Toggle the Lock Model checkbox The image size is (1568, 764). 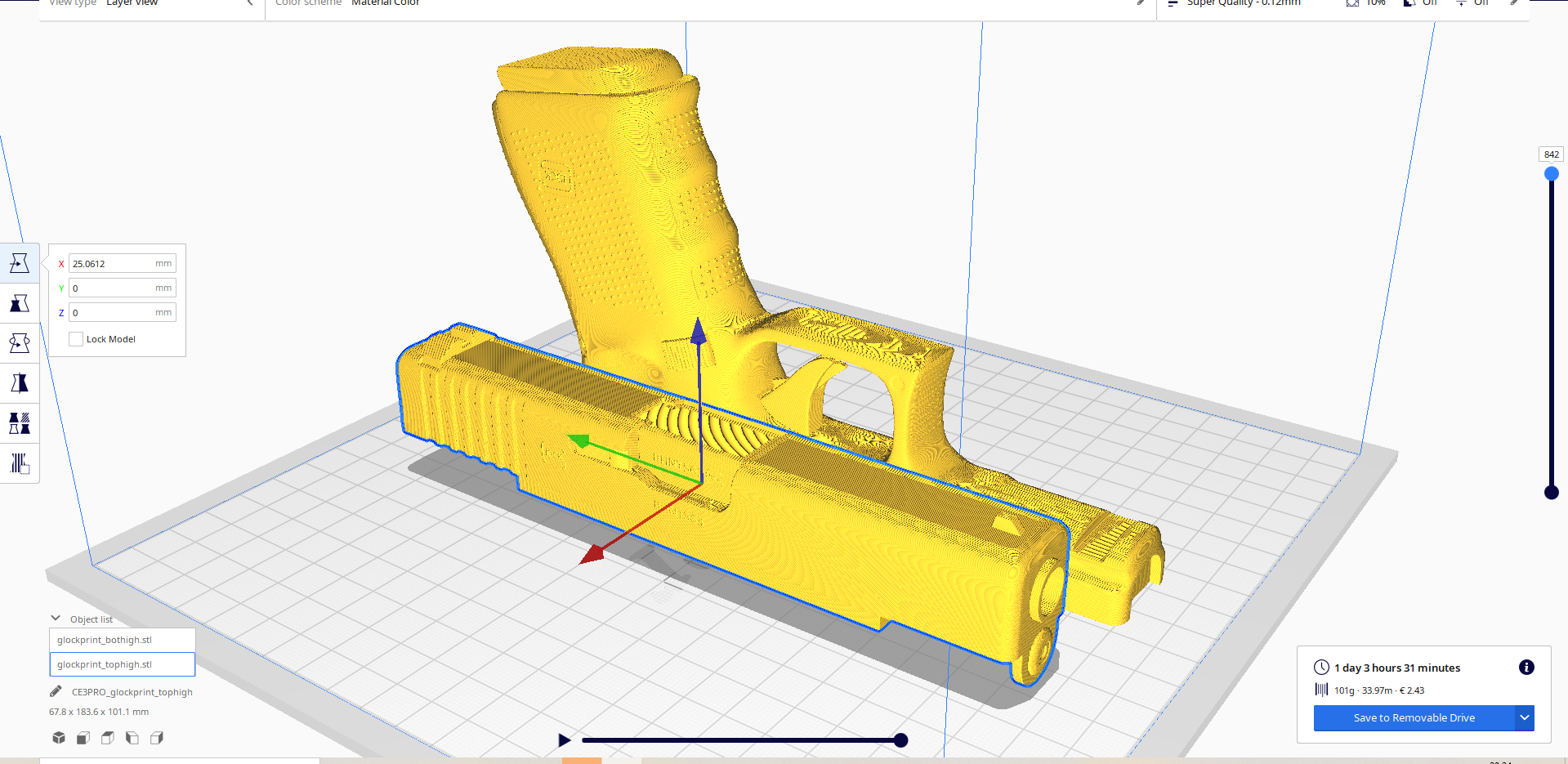coord(76,339)
